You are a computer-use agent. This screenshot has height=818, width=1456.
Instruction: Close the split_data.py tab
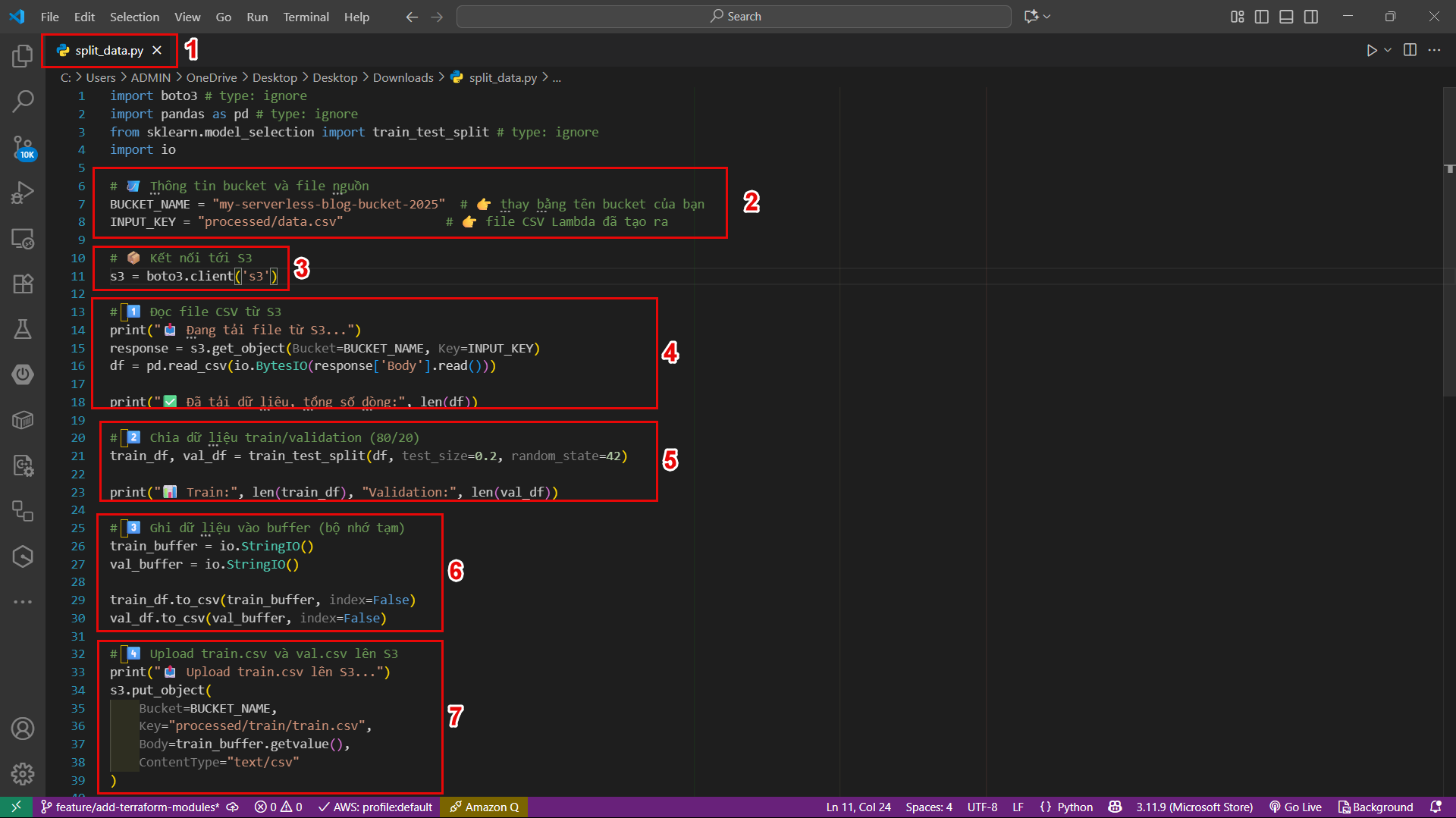[x=157, y=50]
